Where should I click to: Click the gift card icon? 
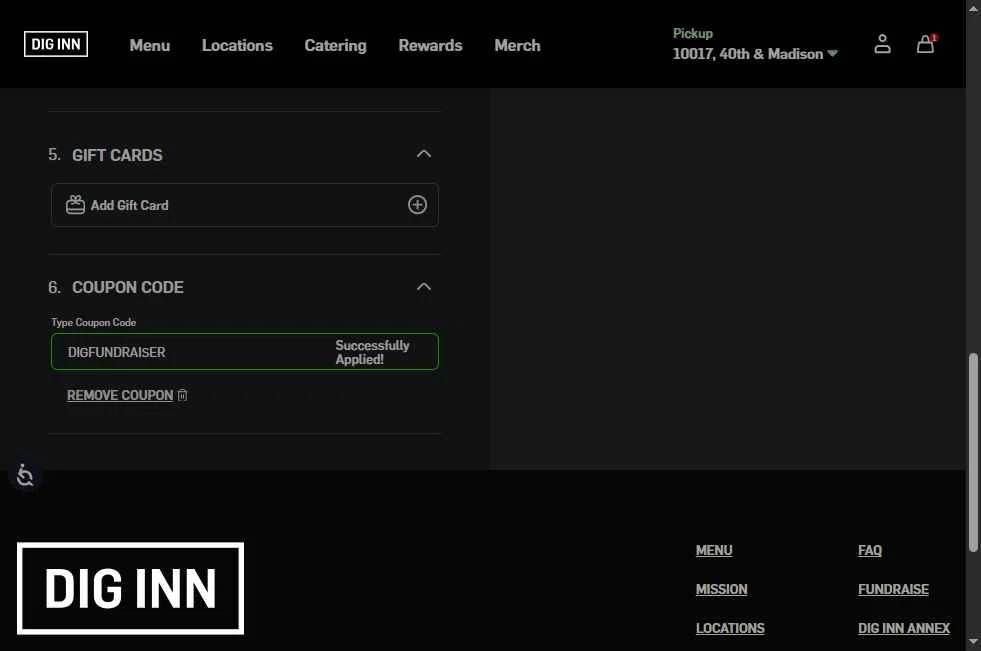coord(75,204)
